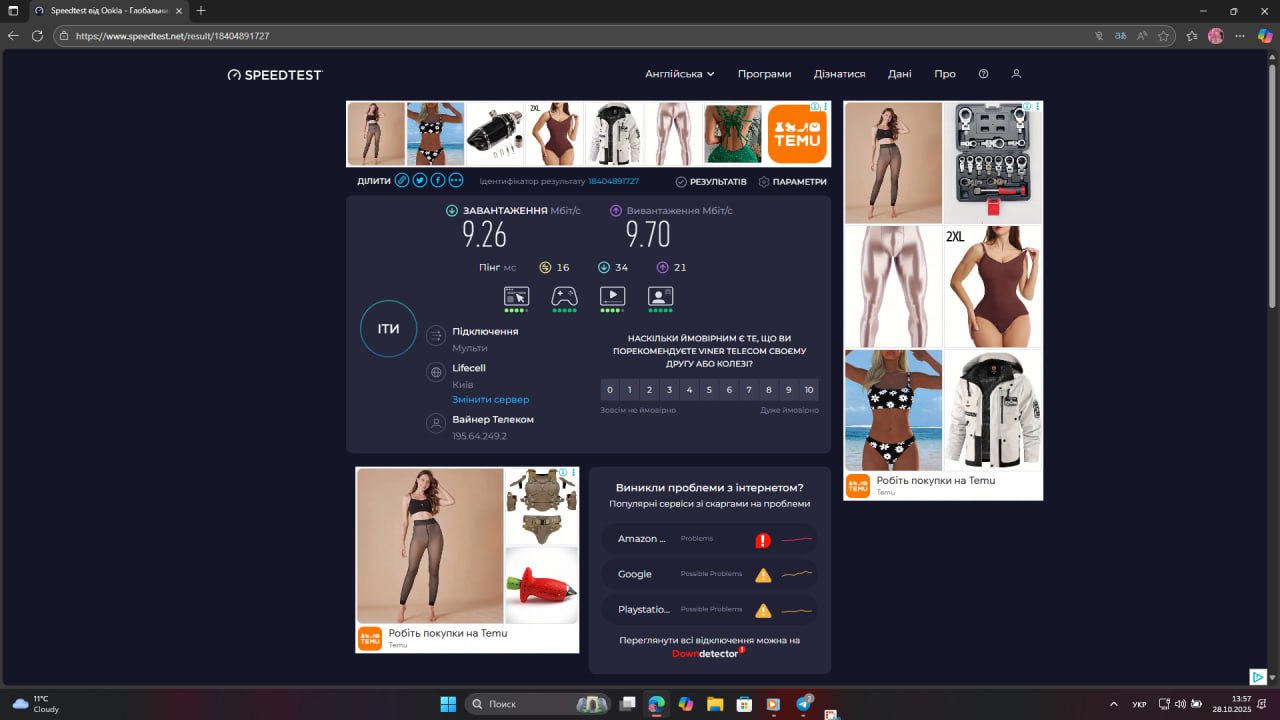
Task: Open the Google possible problems row
Action: click(710, 574)
